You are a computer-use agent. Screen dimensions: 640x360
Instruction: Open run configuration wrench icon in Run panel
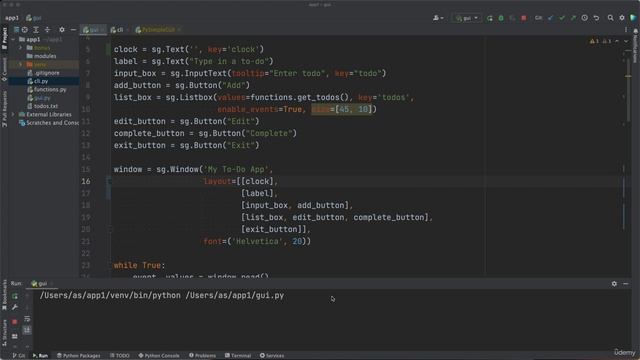coord(15,307)
